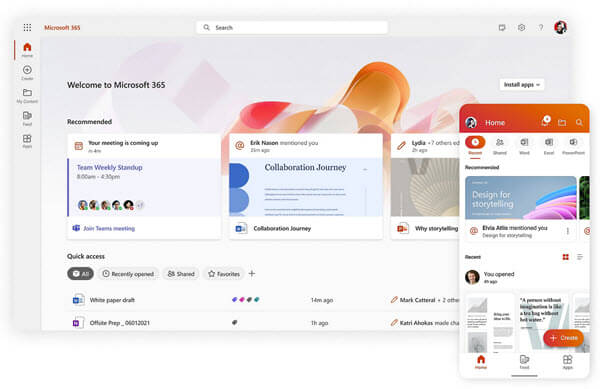This screenshot has width=600, height=389.
Task: Open Apps in the left sidebar
Action: point(27,141)
